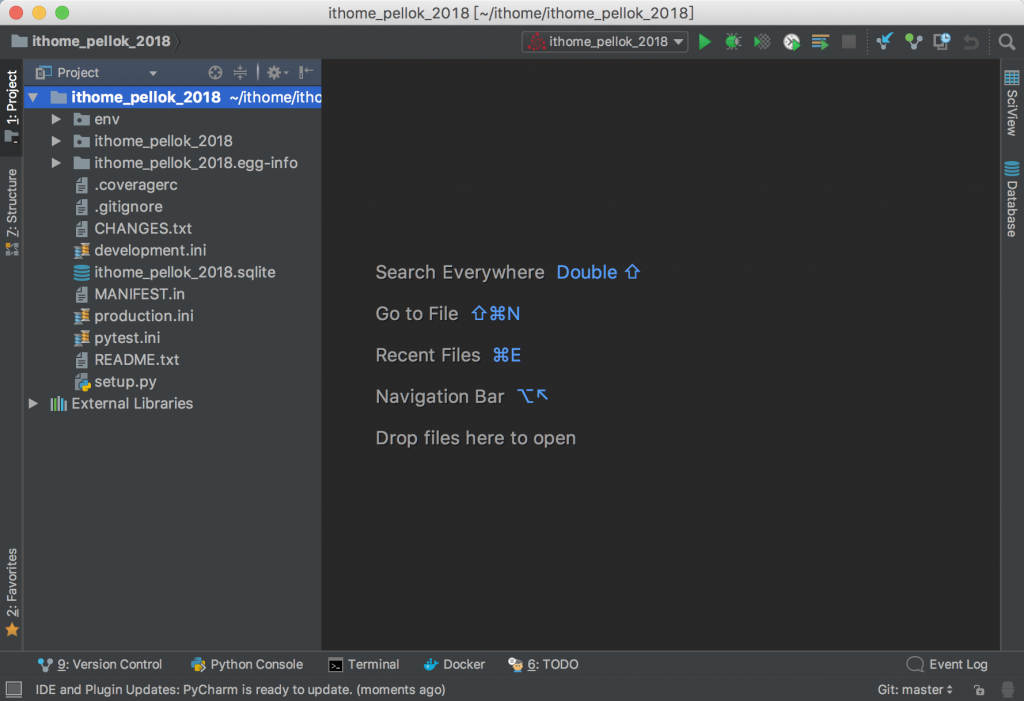
Task: Hide the Project tool window
Action: coord(306,73)
